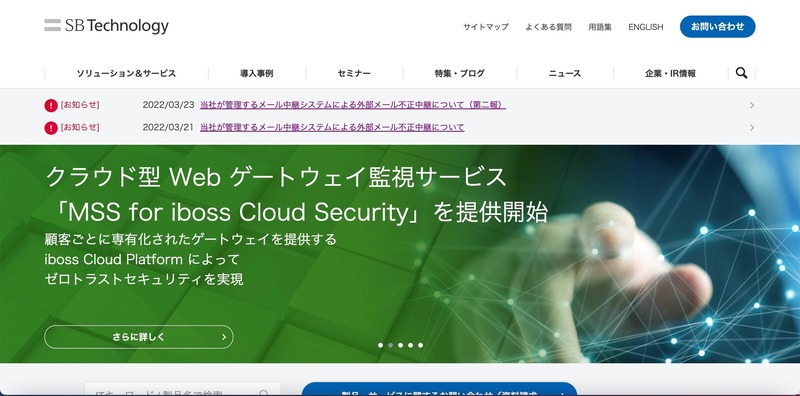Expand the 特集・ブログ menu

(460, 73)
